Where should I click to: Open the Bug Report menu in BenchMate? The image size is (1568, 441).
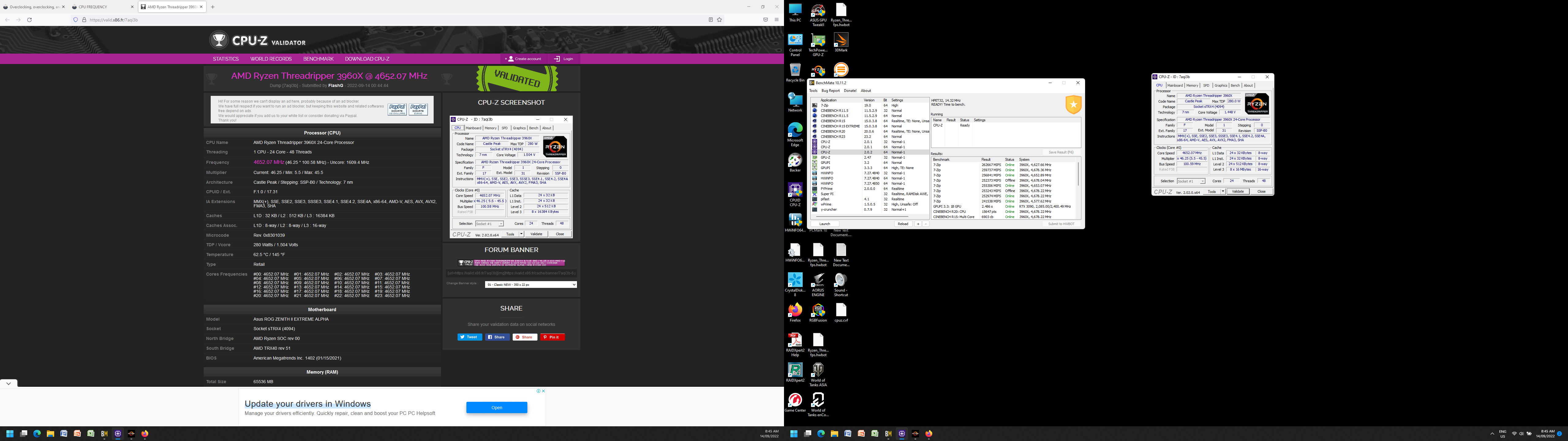(830, 91)
